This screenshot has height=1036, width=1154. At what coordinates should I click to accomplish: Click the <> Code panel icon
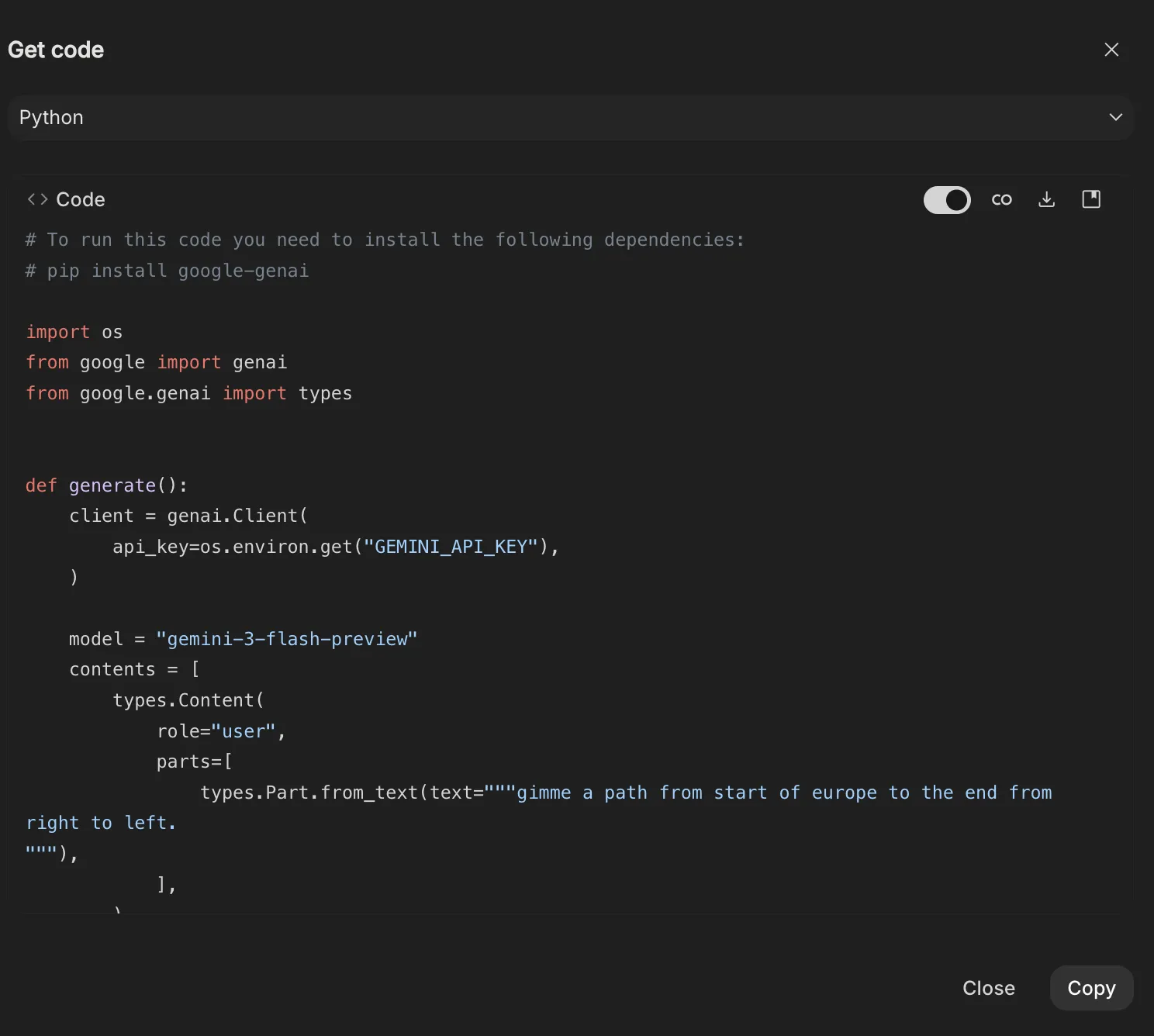(37, 199)
